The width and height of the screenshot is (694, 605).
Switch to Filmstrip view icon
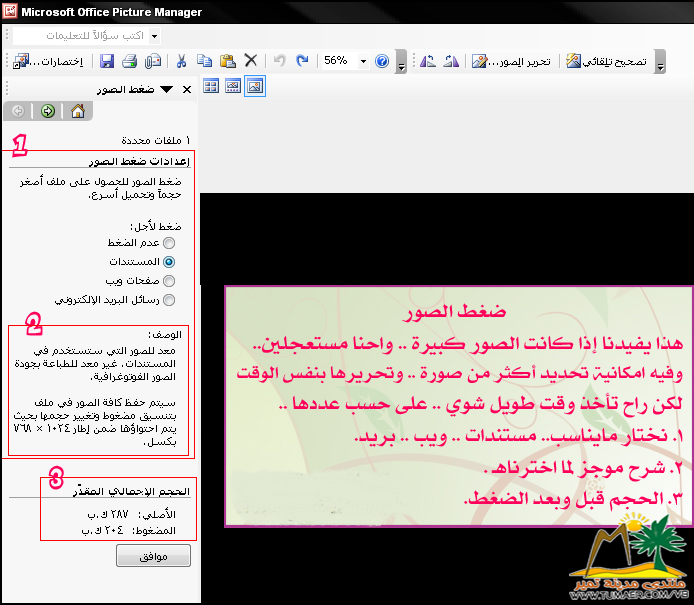(233, 86)
